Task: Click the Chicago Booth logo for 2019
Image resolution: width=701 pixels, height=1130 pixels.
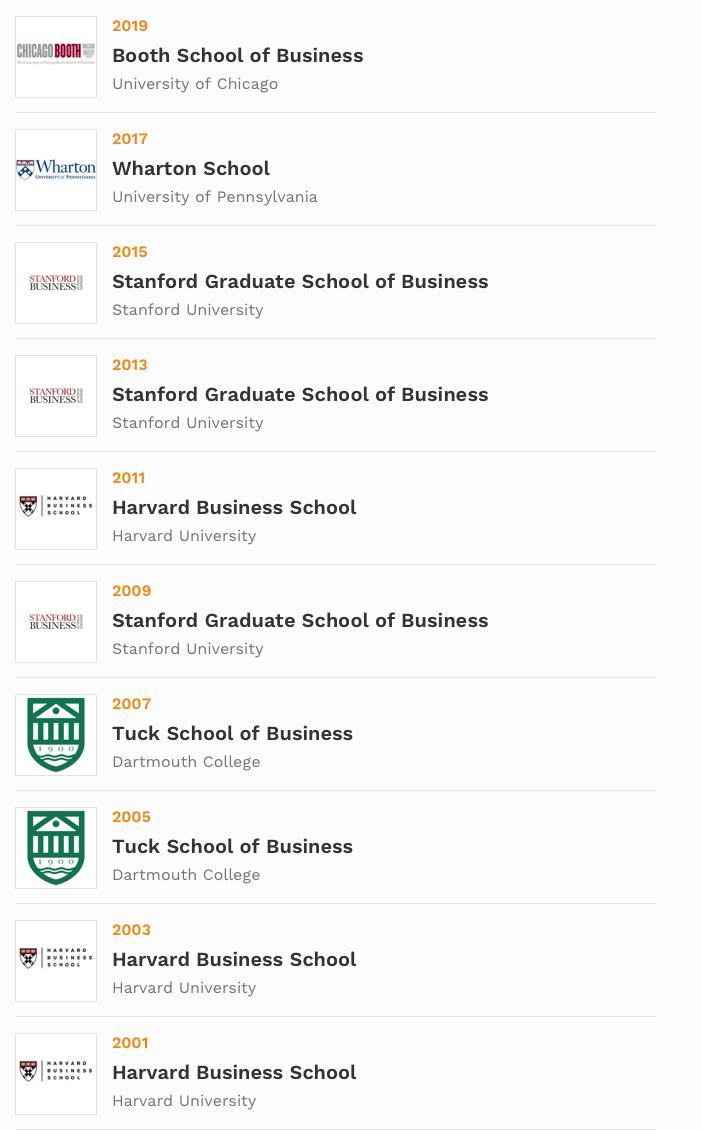Action: pos(56,56)
